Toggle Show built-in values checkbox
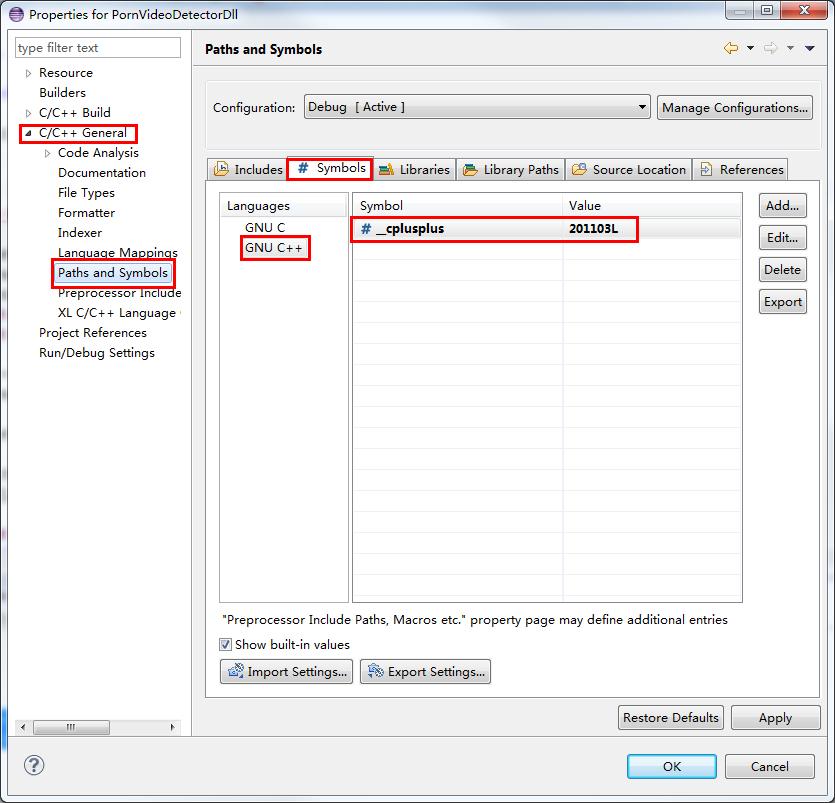Image resolution: width=835 pixels, height=803 pixels. coord(226,644)
